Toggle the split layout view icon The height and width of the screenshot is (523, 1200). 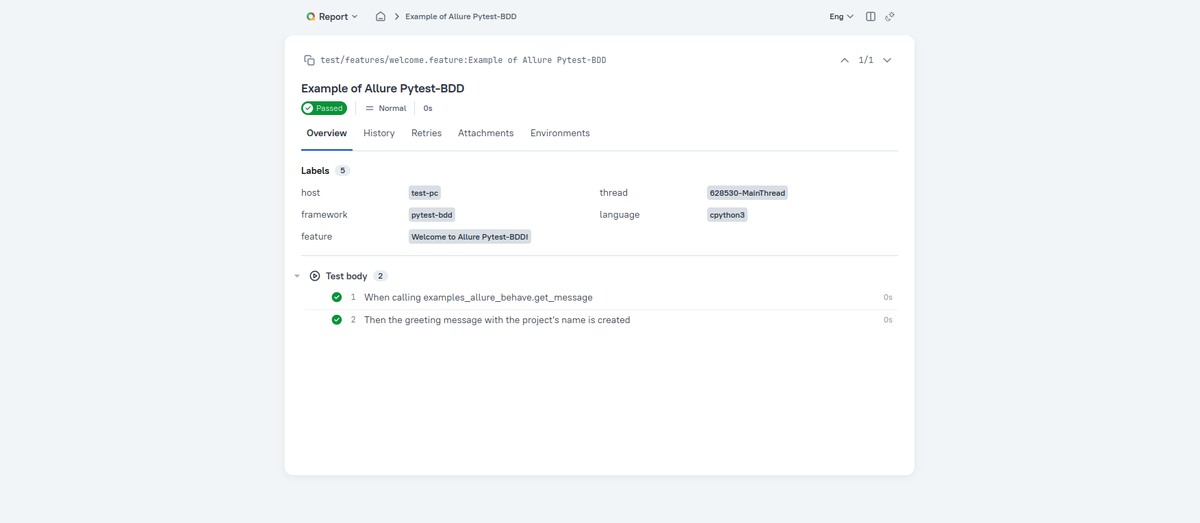pos(870,17)
